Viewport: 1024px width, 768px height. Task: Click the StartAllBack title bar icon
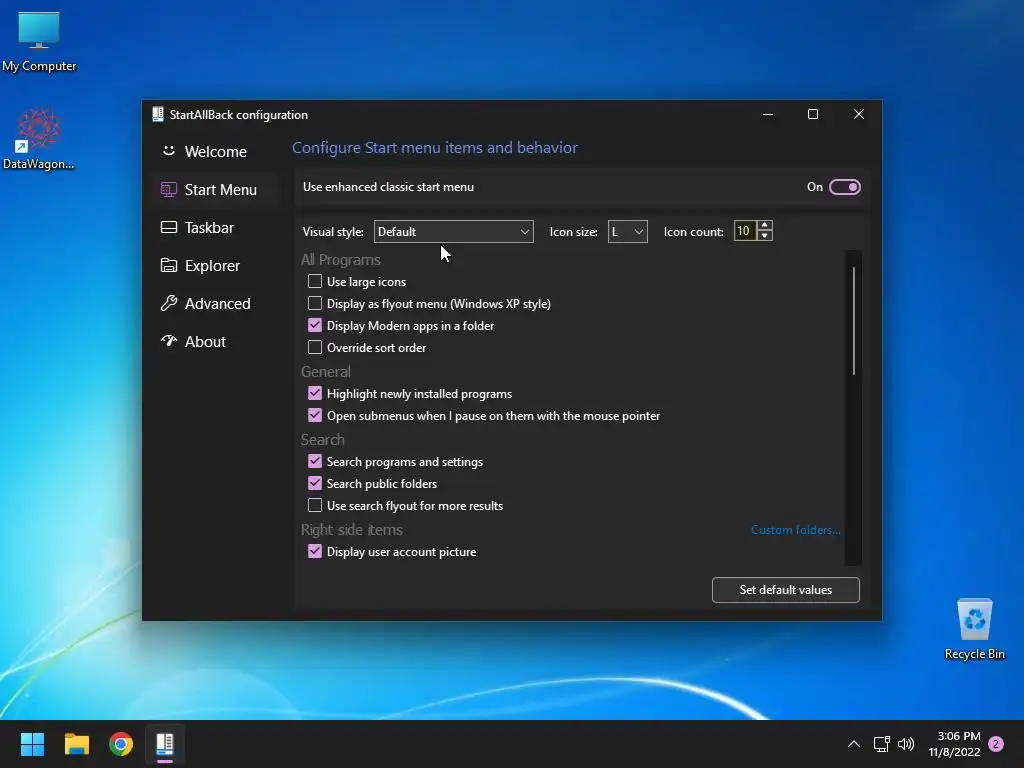tap(157, 114)
